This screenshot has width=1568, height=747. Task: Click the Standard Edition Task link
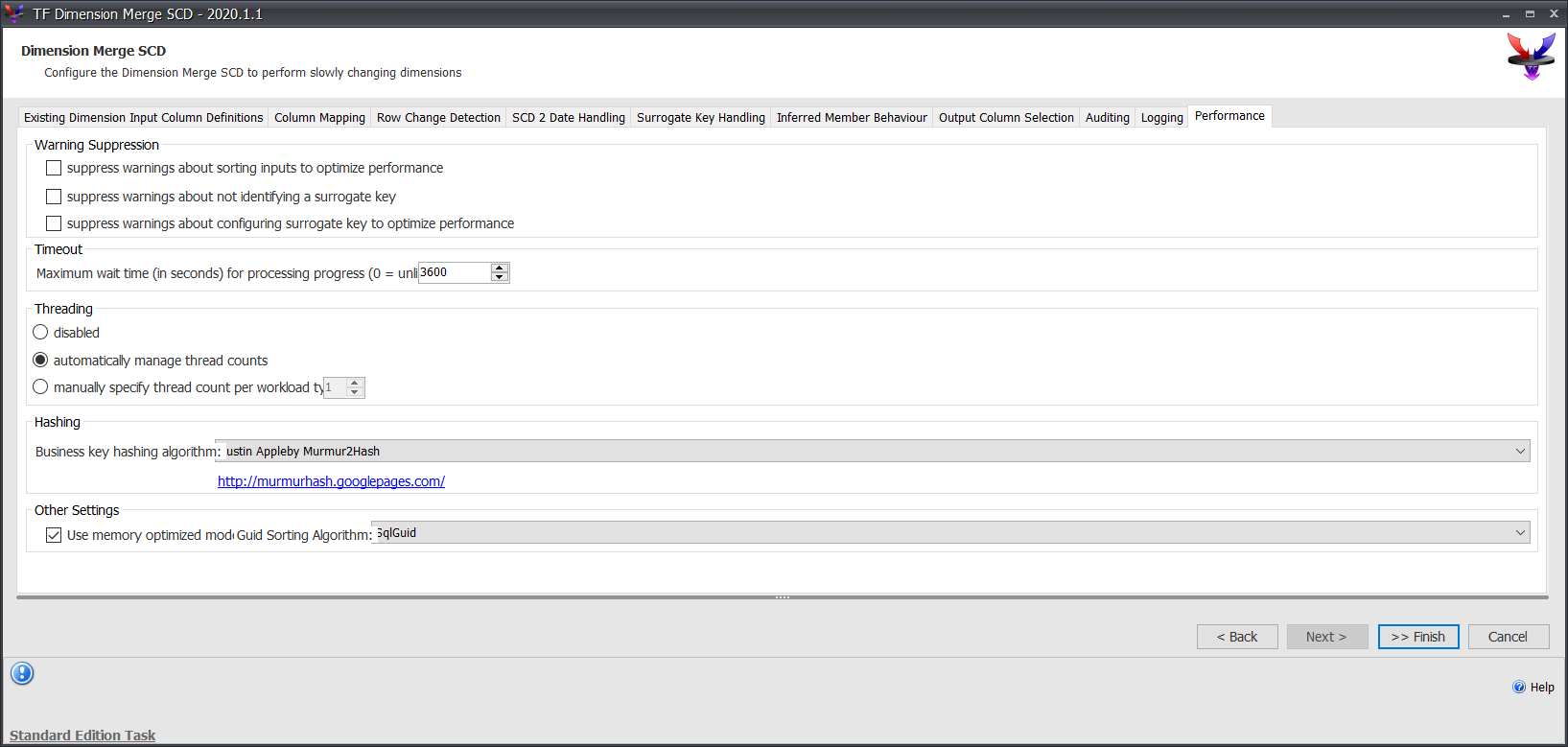[82, 735]
